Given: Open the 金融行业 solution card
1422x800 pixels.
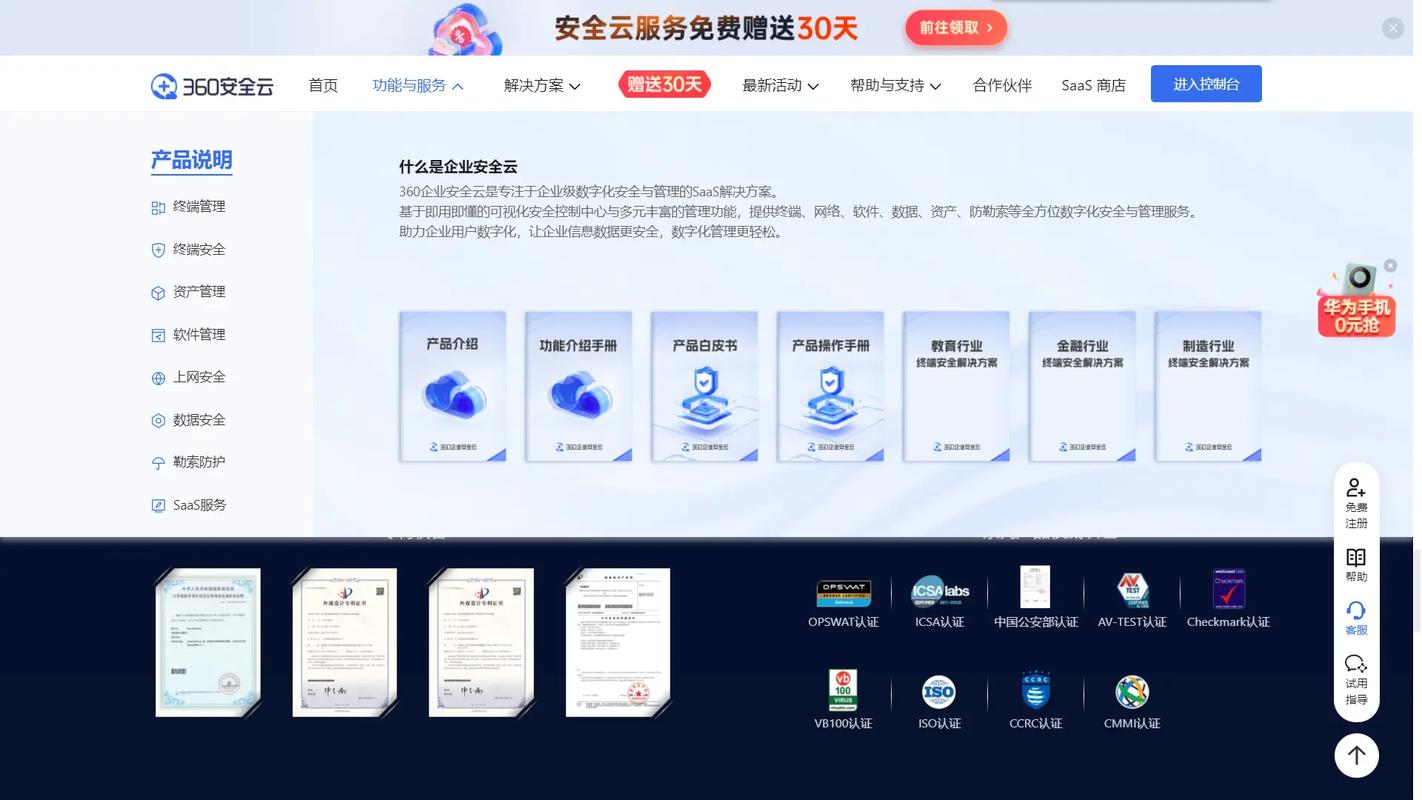Looking at the screenshot, I should point(1082,386).
